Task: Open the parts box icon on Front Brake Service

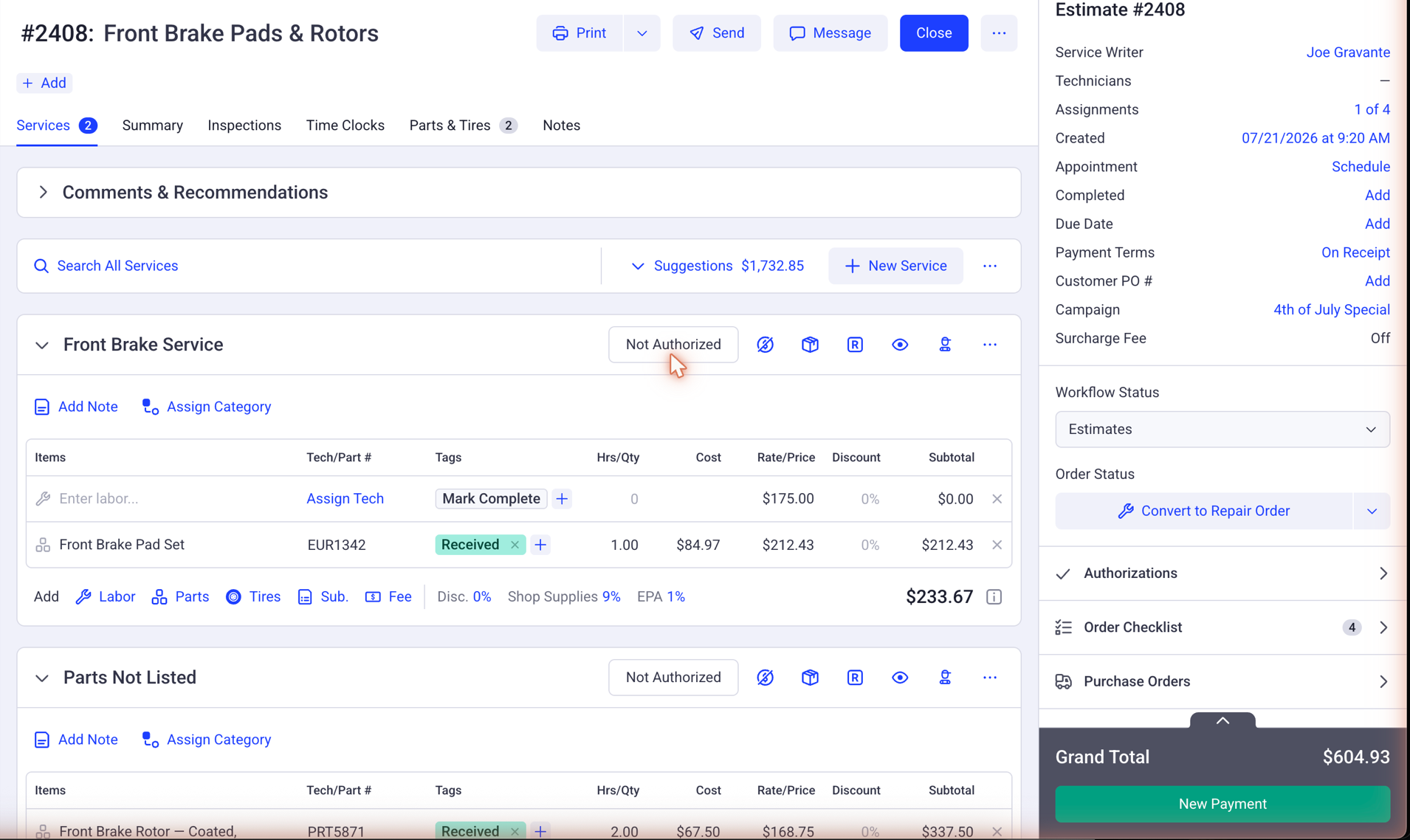Action: pyautogui.click(x=810, y=345)
